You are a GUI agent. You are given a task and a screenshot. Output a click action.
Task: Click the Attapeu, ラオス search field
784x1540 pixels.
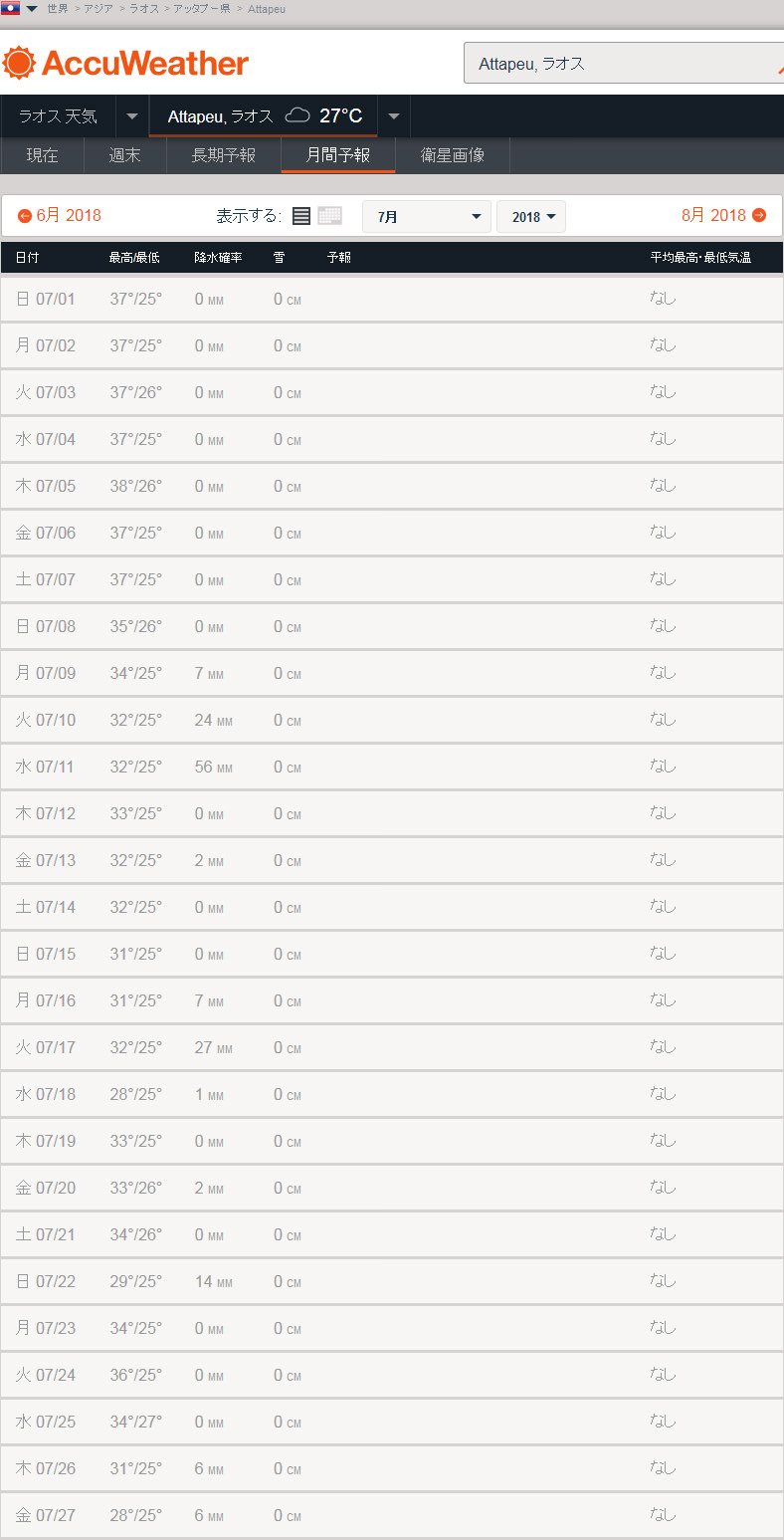point(617,64)
